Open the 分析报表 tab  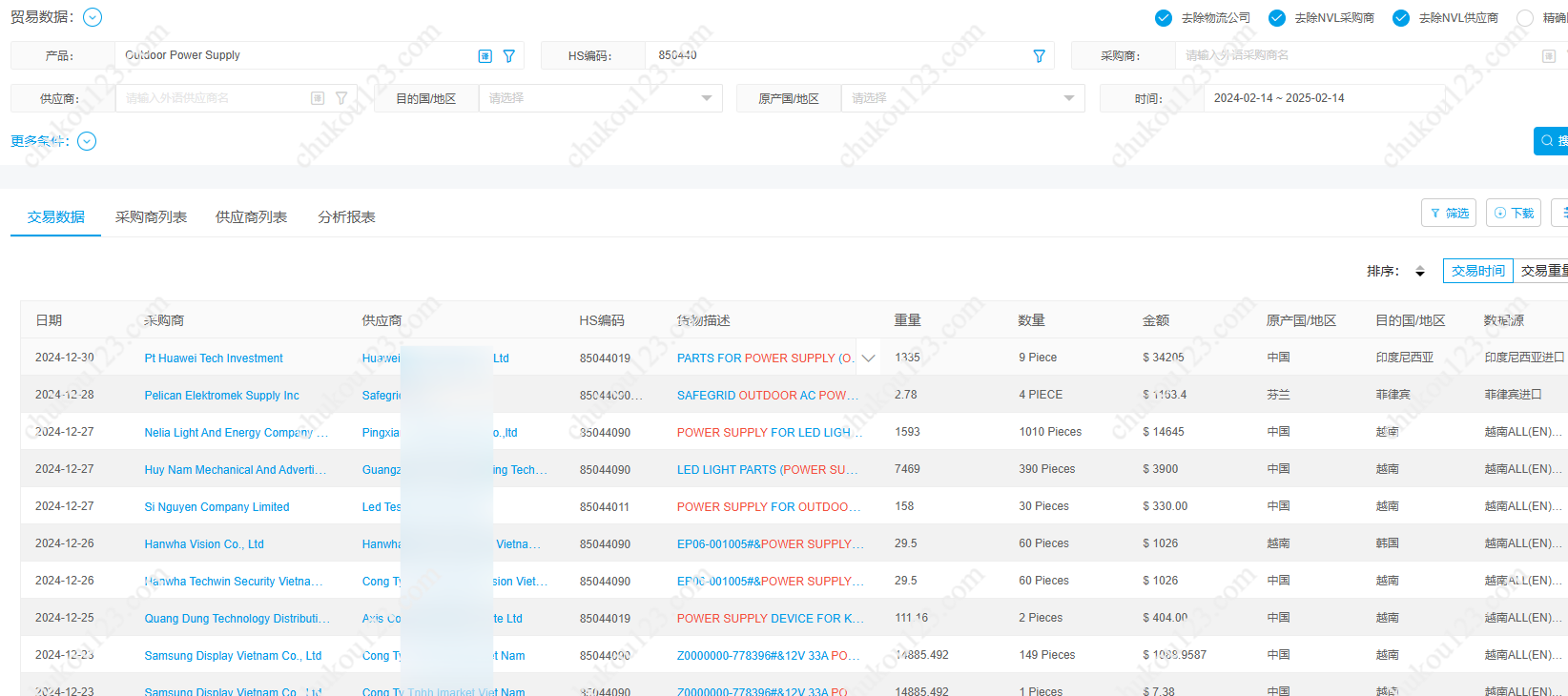click(x=346, y=217)
